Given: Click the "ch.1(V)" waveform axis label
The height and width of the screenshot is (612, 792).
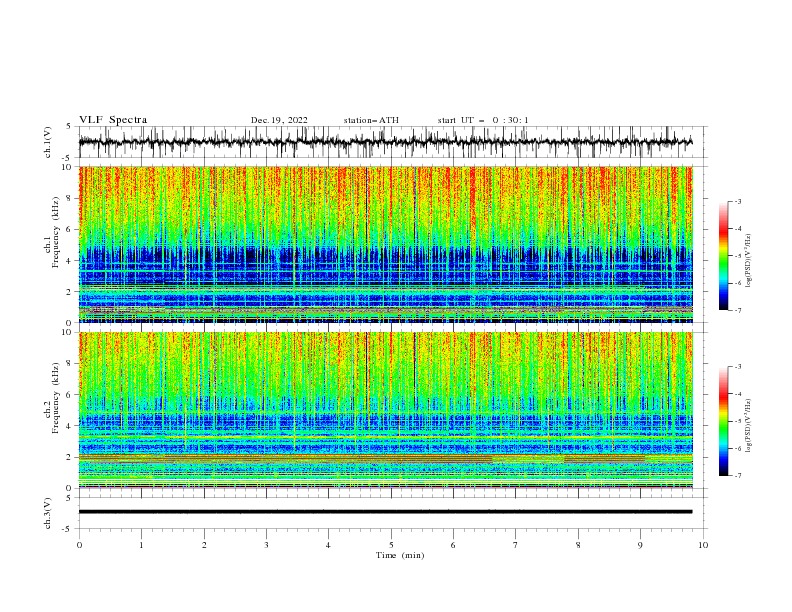Looking at the screenshot, I should [x=48, y=142].
